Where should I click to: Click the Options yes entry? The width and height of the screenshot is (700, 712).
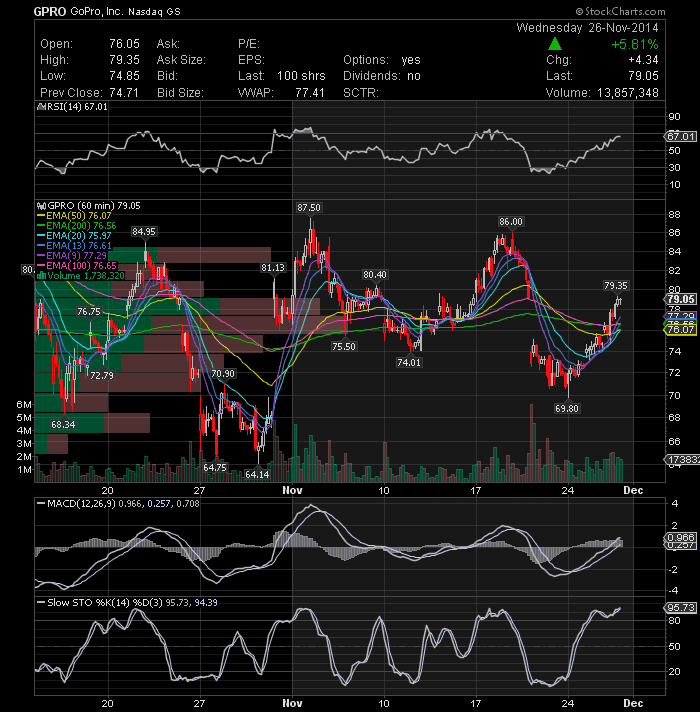tap(382, 60)
